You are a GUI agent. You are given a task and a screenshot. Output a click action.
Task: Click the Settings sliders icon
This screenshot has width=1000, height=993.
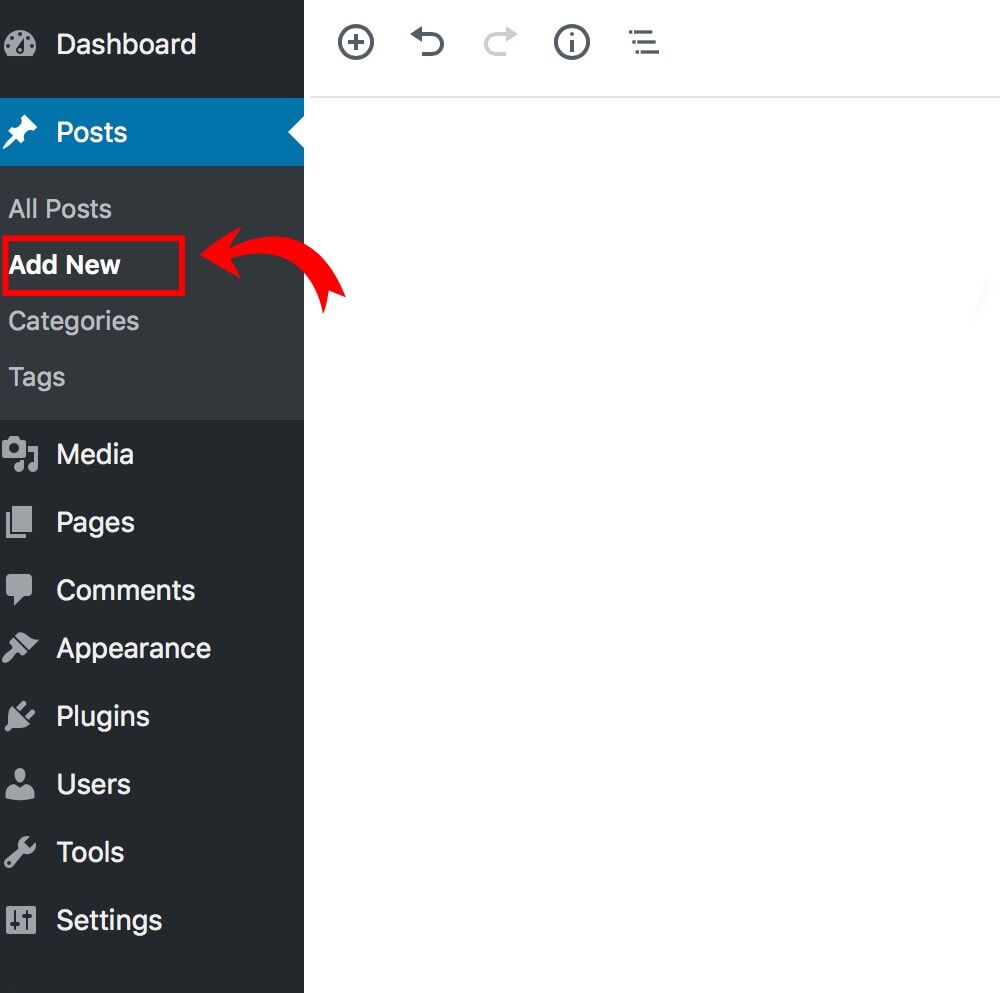(20, 920)
